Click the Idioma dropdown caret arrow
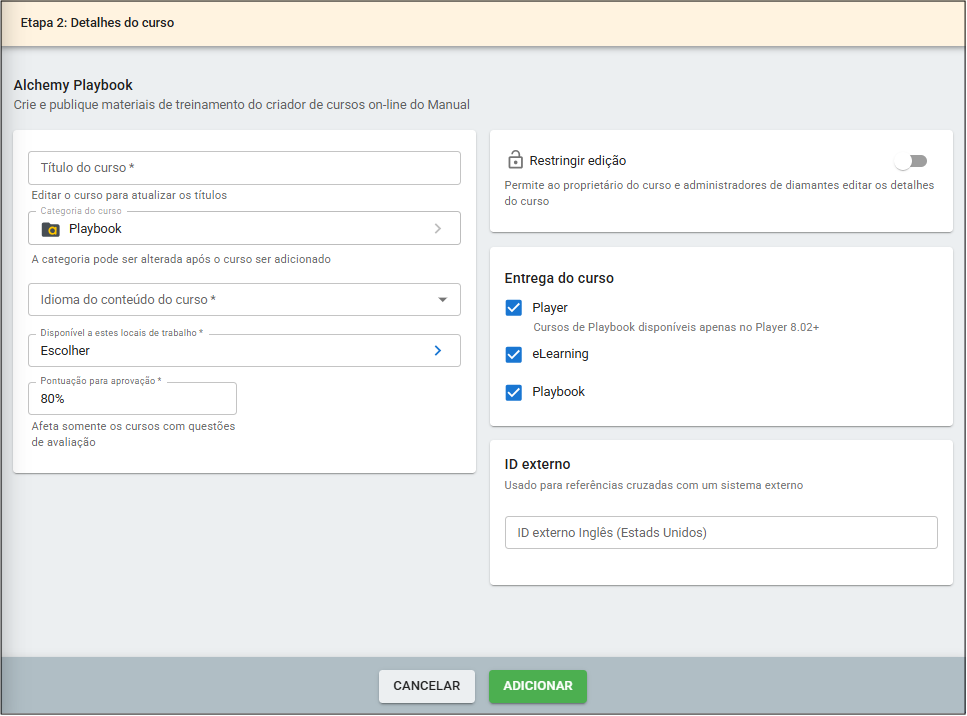 pos(442,300)
